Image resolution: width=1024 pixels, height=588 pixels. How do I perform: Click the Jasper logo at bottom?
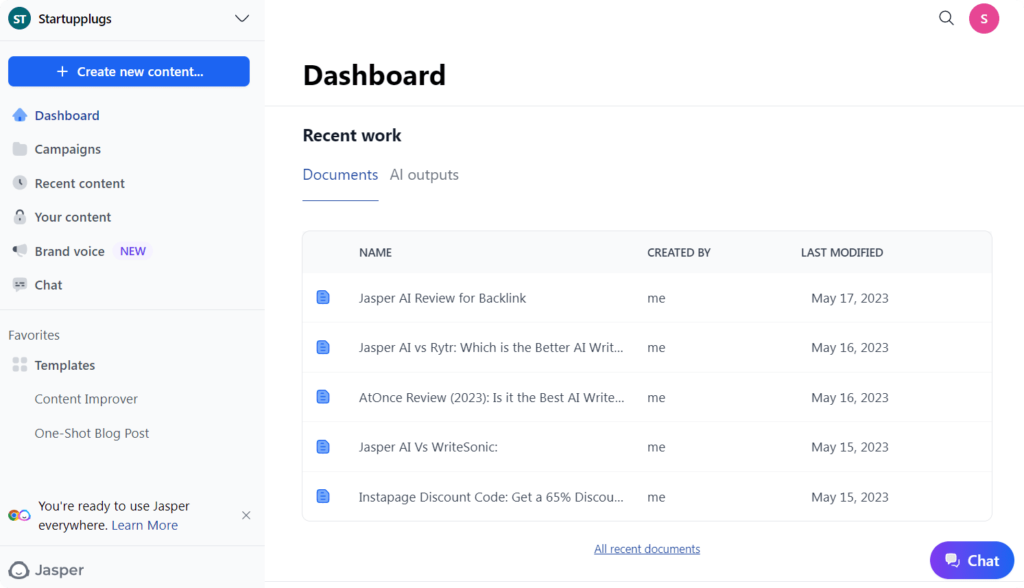coord(46,570)
